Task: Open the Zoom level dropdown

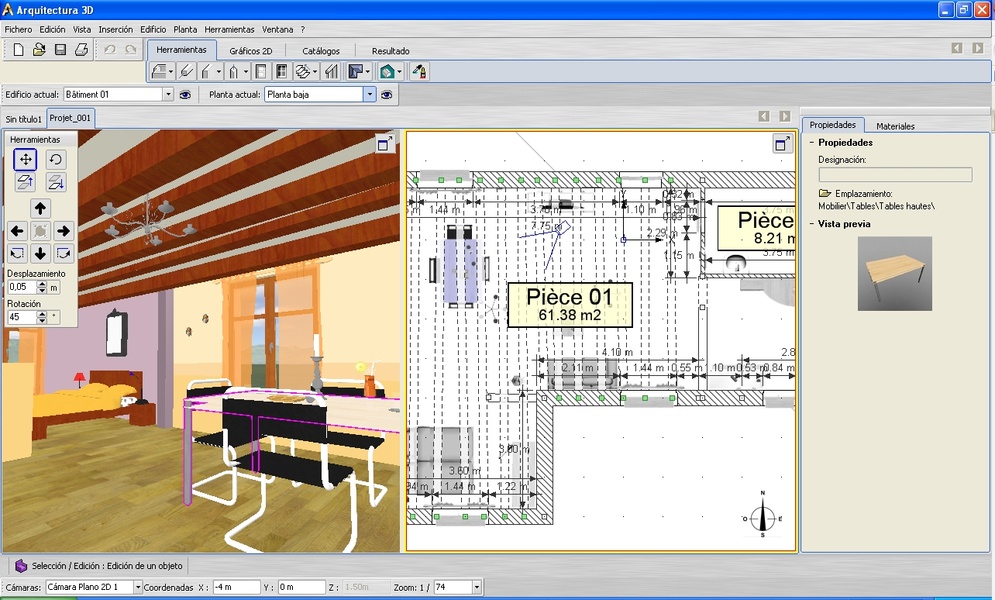Action: 476,587
